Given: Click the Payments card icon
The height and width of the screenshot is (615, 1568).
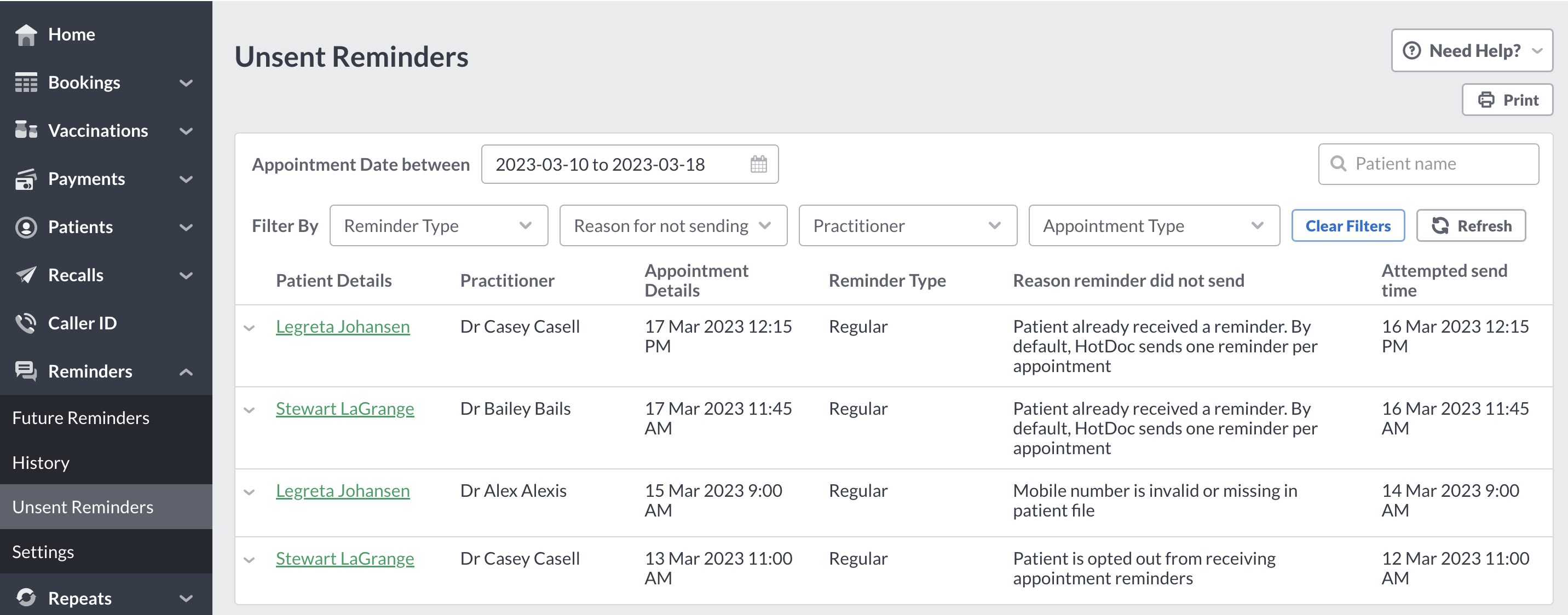Looking at the screenshot, I should click(26, 178).
